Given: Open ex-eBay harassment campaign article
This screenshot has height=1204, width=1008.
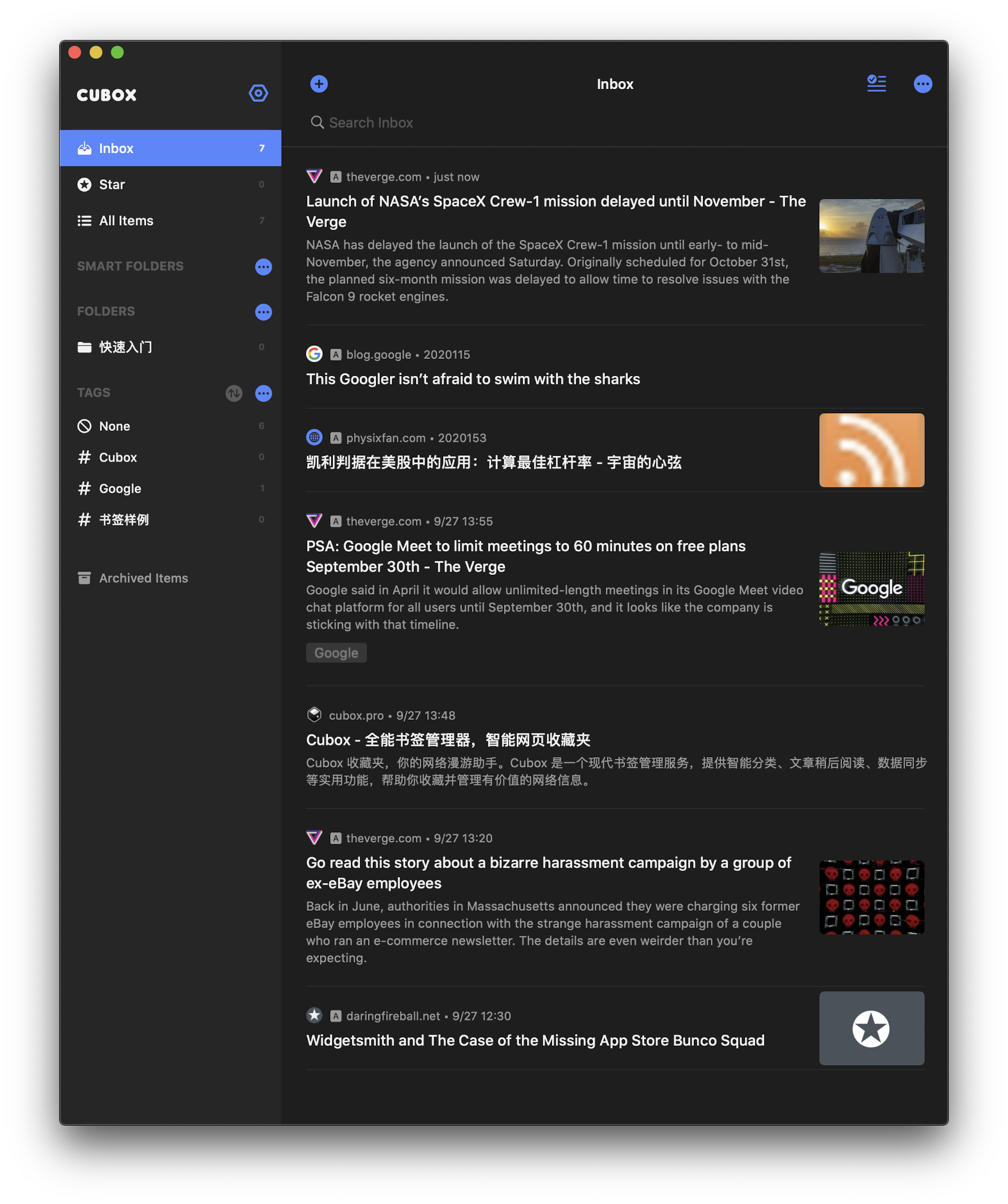Looking at the screenshot, I should pyautogui.click(x=548, y=873).
